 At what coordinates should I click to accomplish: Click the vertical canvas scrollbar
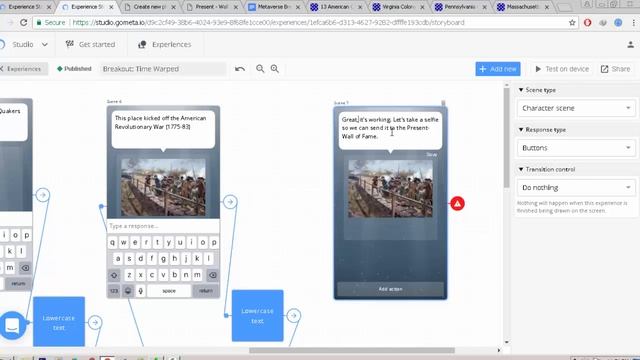[x=507, y=137]
